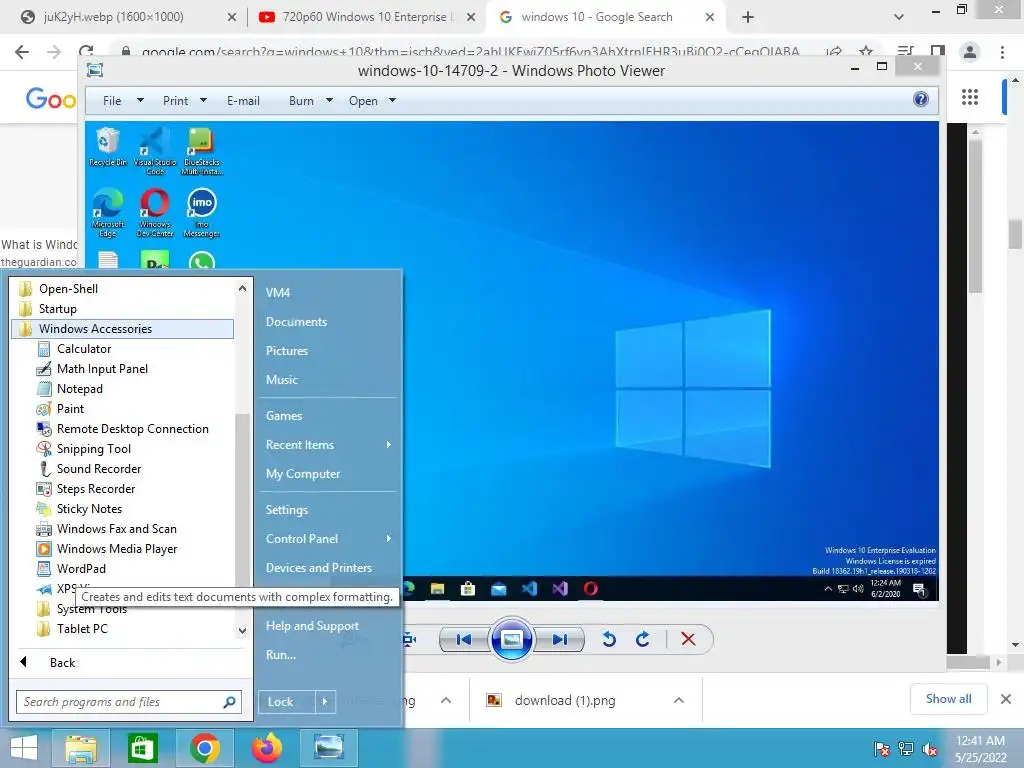Launch Paint from the accessories list

70,409
